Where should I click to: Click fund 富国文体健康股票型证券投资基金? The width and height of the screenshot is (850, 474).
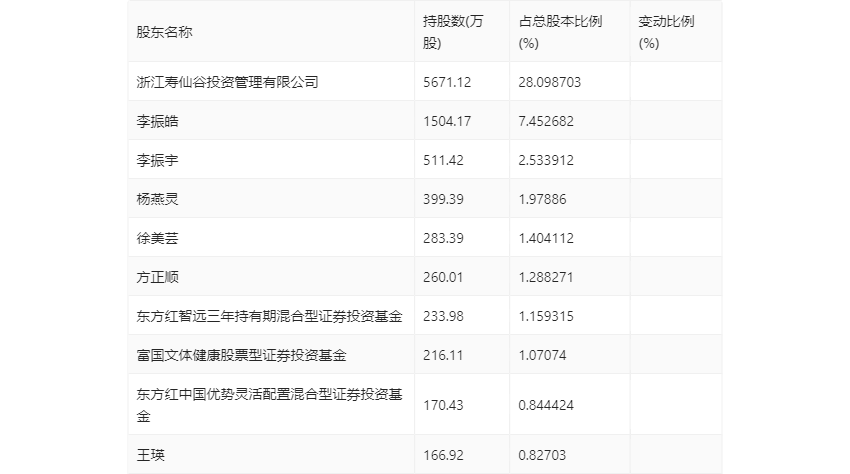click(241, 355)
